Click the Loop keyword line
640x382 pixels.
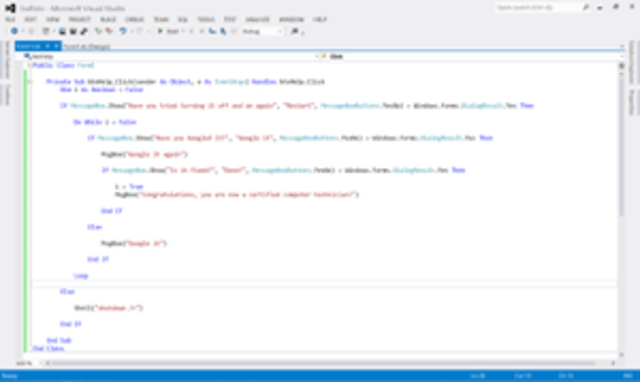pos(81,276)
